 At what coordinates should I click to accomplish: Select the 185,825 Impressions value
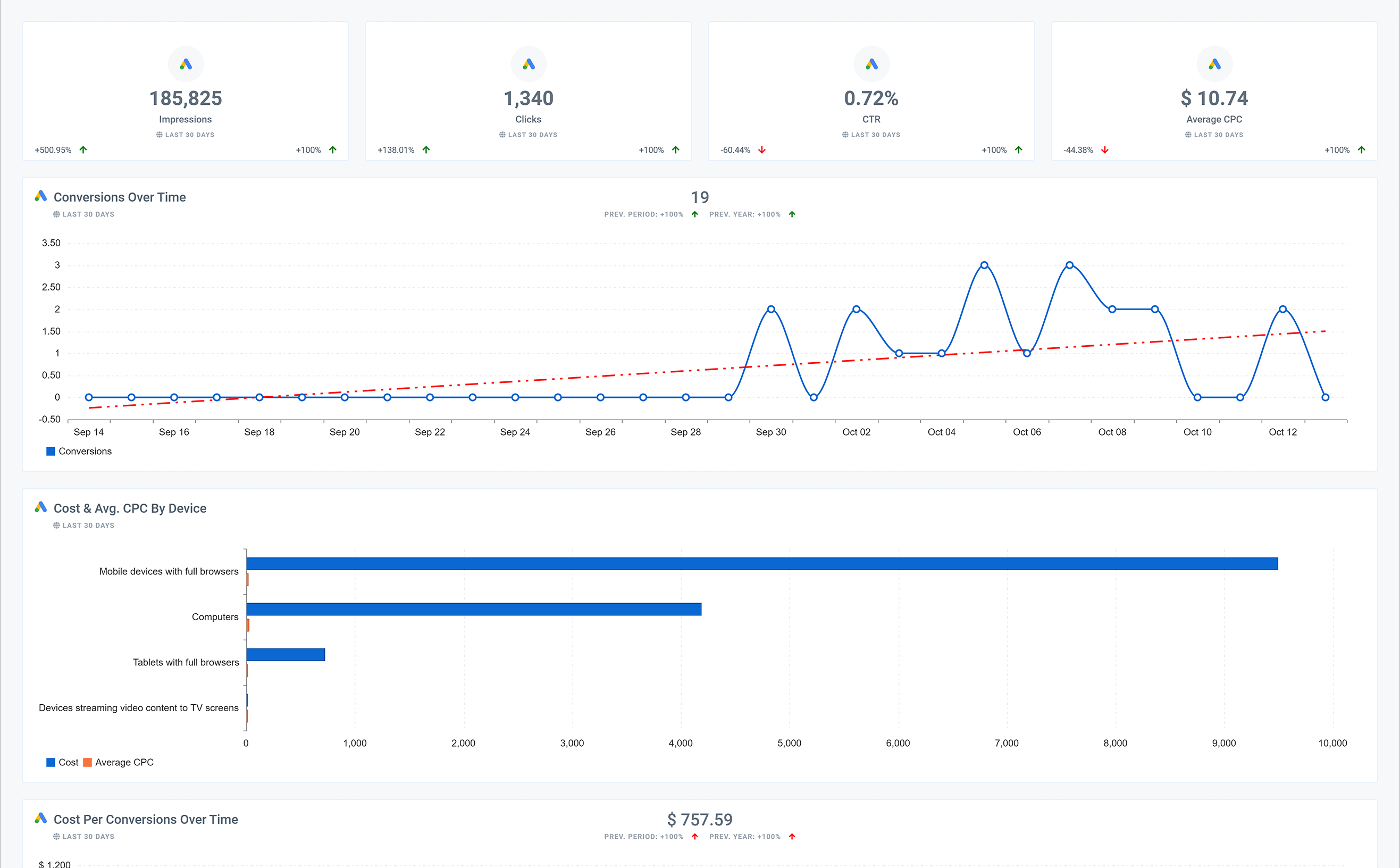(186, 98)
